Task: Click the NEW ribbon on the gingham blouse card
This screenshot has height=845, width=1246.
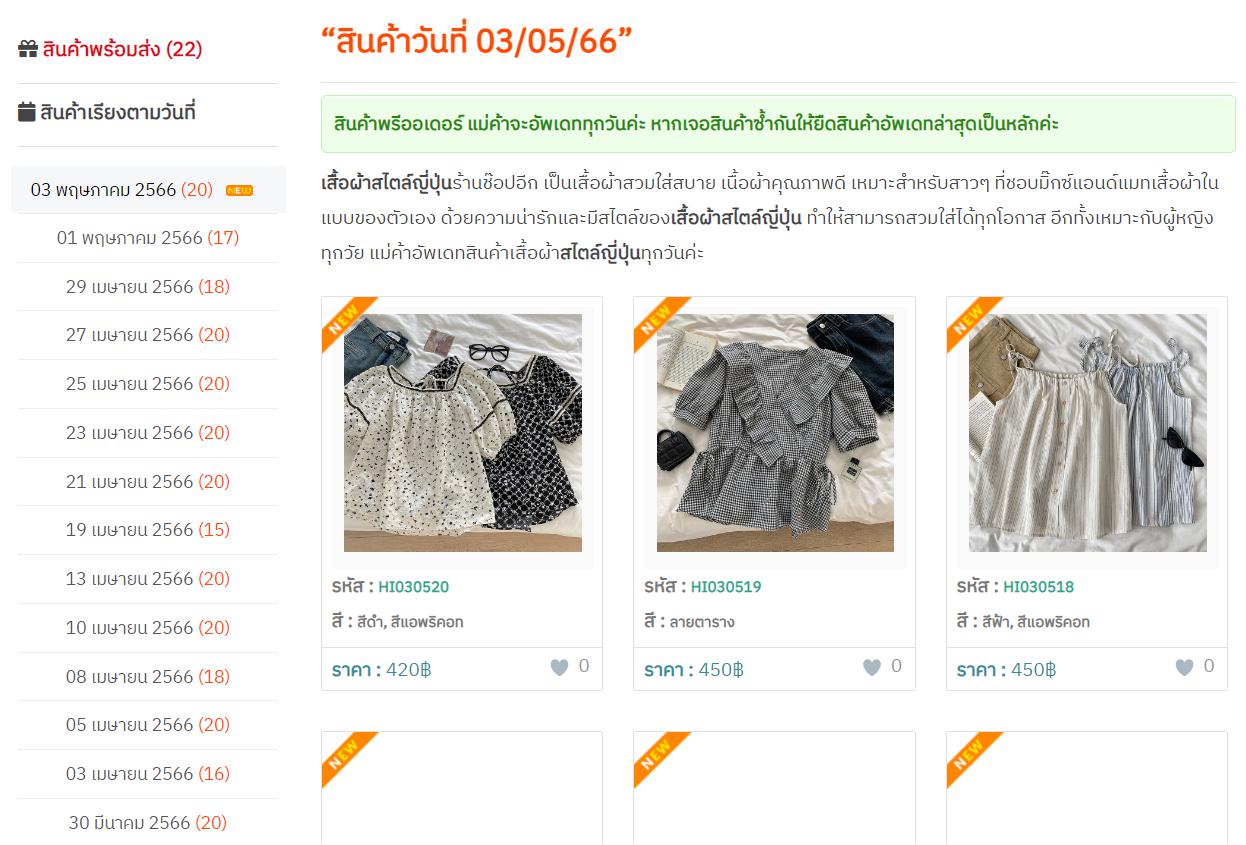Action: [659, 322]
